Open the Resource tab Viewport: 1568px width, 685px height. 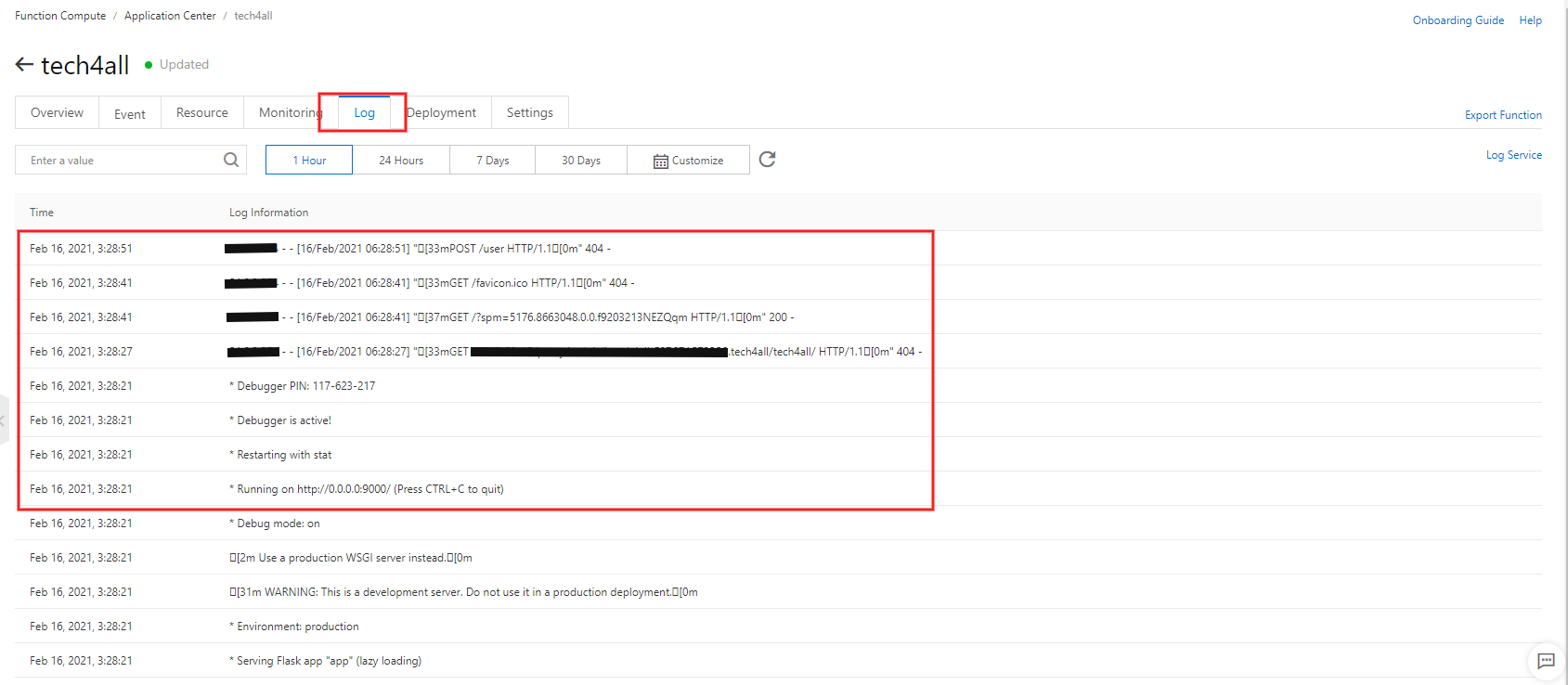(x=202, y=112)
